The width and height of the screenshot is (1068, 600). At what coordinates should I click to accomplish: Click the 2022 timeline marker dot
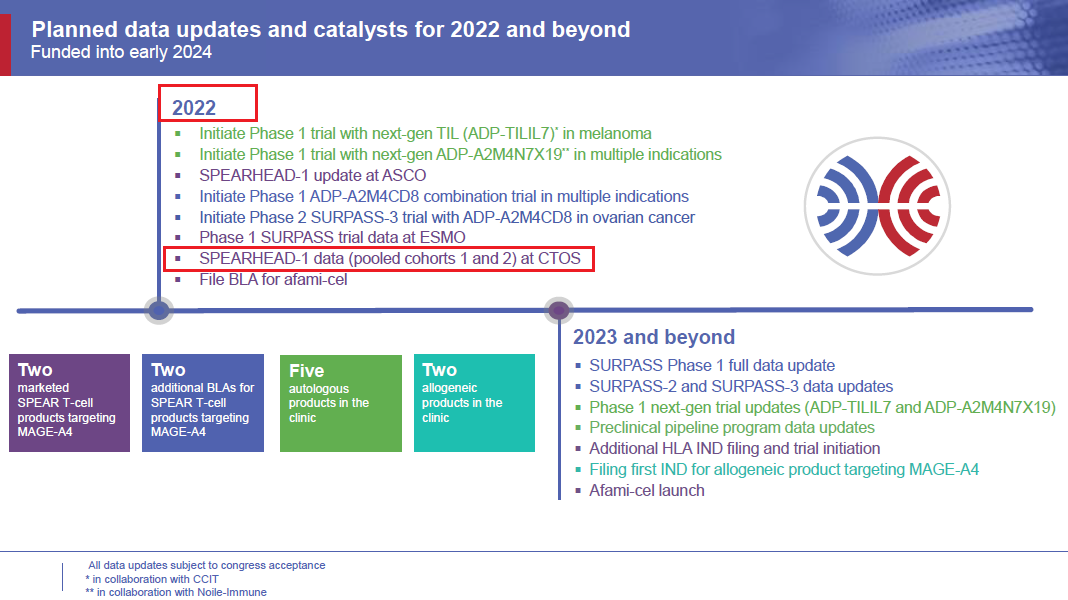(x=158, y=310)
